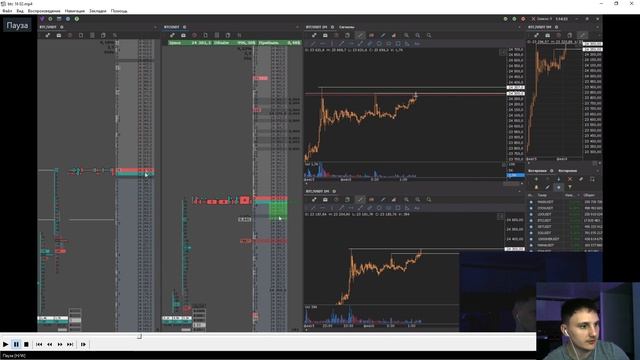Click the blue down-arrow icon in the watchlist toolbar
This screenshot has width=640, height=360.
click(x=559, y=179)
